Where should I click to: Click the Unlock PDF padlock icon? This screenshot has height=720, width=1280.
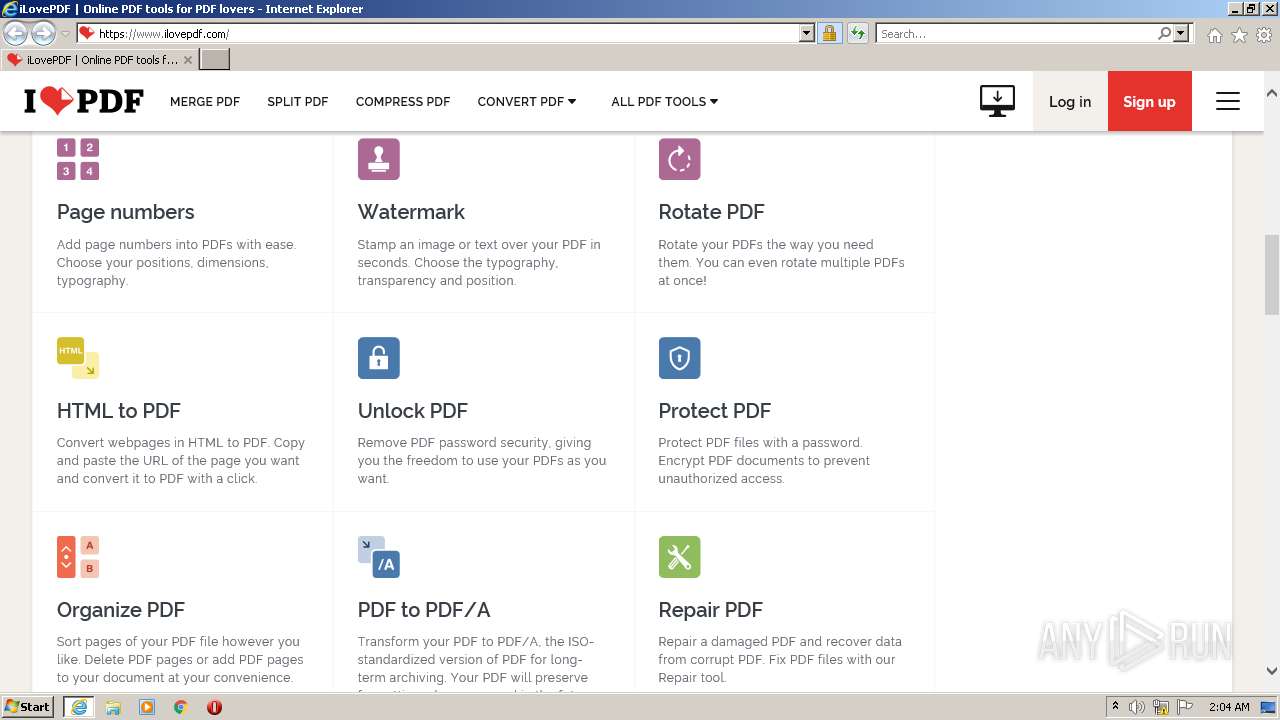[379, 358]
